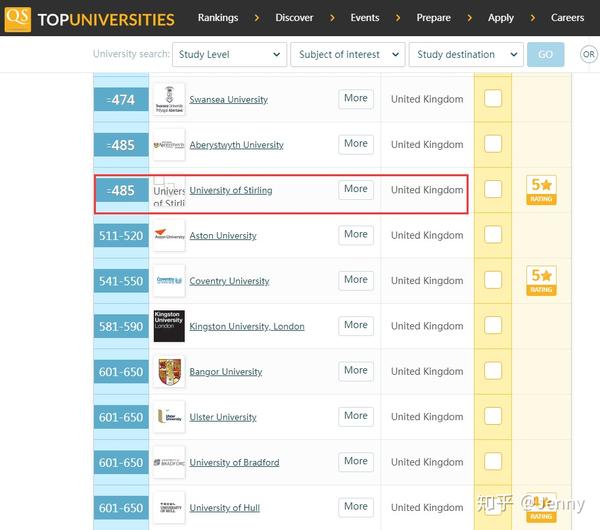This screenshot has height=530, width=600.
Task: Click More button for University of Hull
Action: point(356,507)
